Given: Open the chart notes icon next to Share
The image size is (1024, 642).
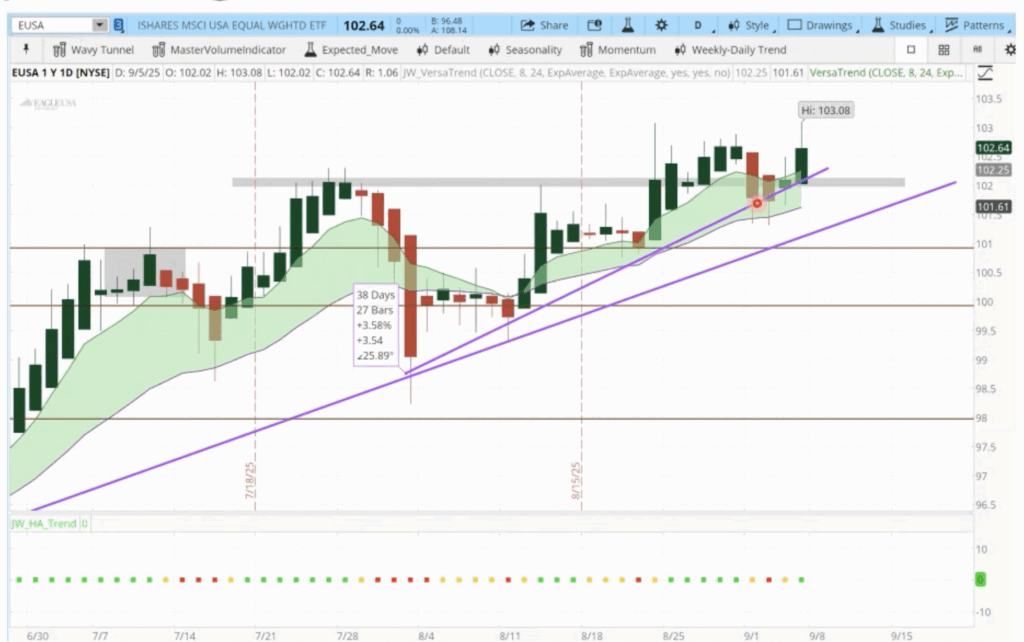Looking at the screenshot, I should [x=594, y=25].
